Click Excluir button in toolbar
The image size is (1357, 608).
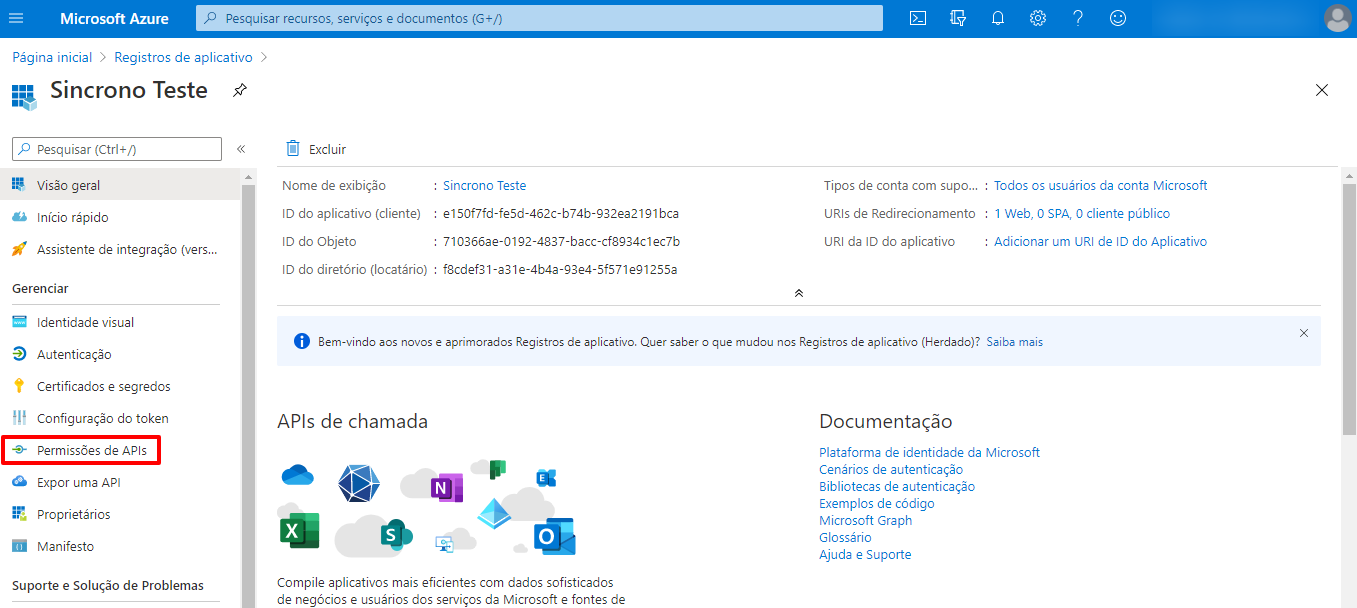point(316,149)
